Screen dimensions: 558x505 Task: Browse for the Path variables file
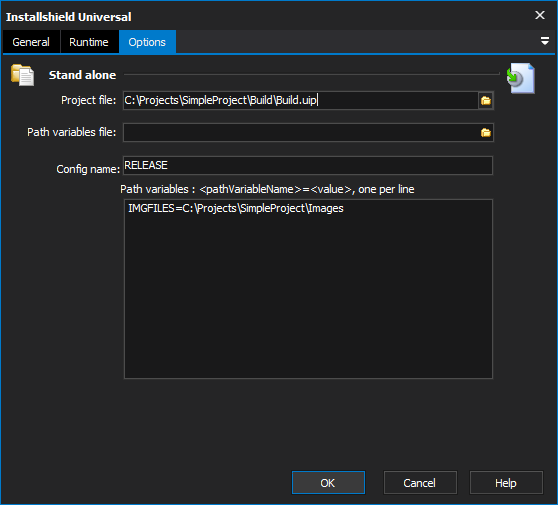(486, 133)
